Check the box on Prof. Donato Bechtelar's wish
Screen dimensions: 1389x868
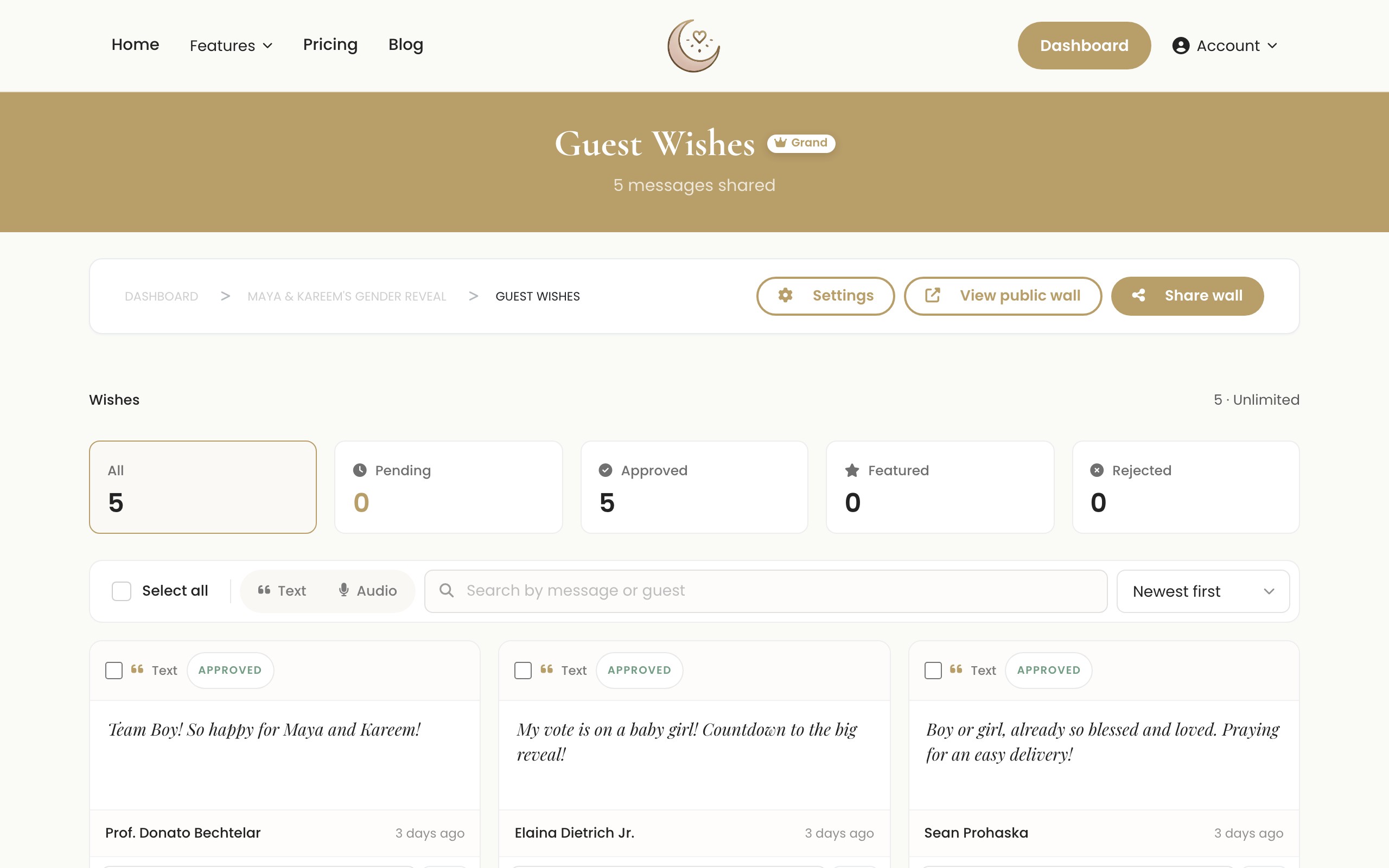[x=113, y=670]
